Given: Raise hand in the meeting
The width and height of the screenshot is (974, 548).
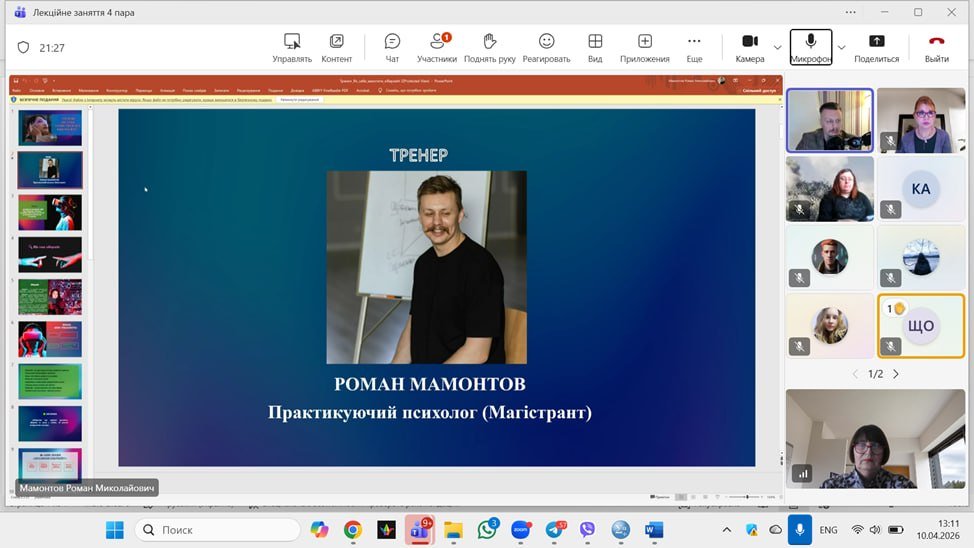Looking at the screenshot, I should pyautogui.click(x=490, y=47).
